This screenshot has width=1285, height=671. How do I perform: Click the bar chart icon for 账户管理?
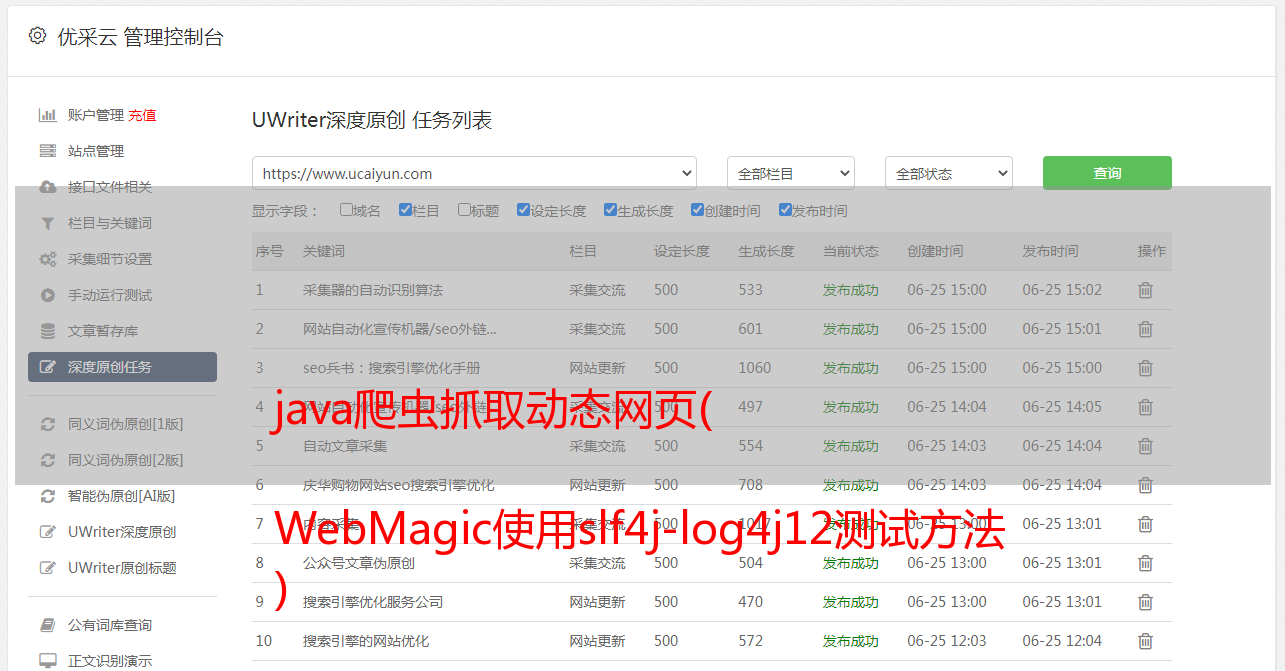pos(47,115)
